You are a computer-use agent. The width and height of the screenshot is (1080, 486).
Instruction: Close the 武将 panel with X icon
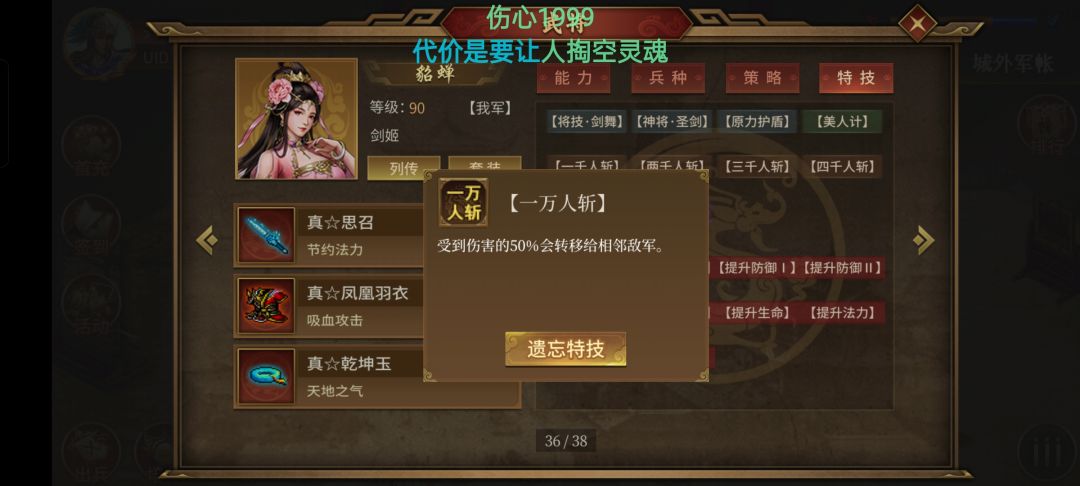click(x=917, y=24)
